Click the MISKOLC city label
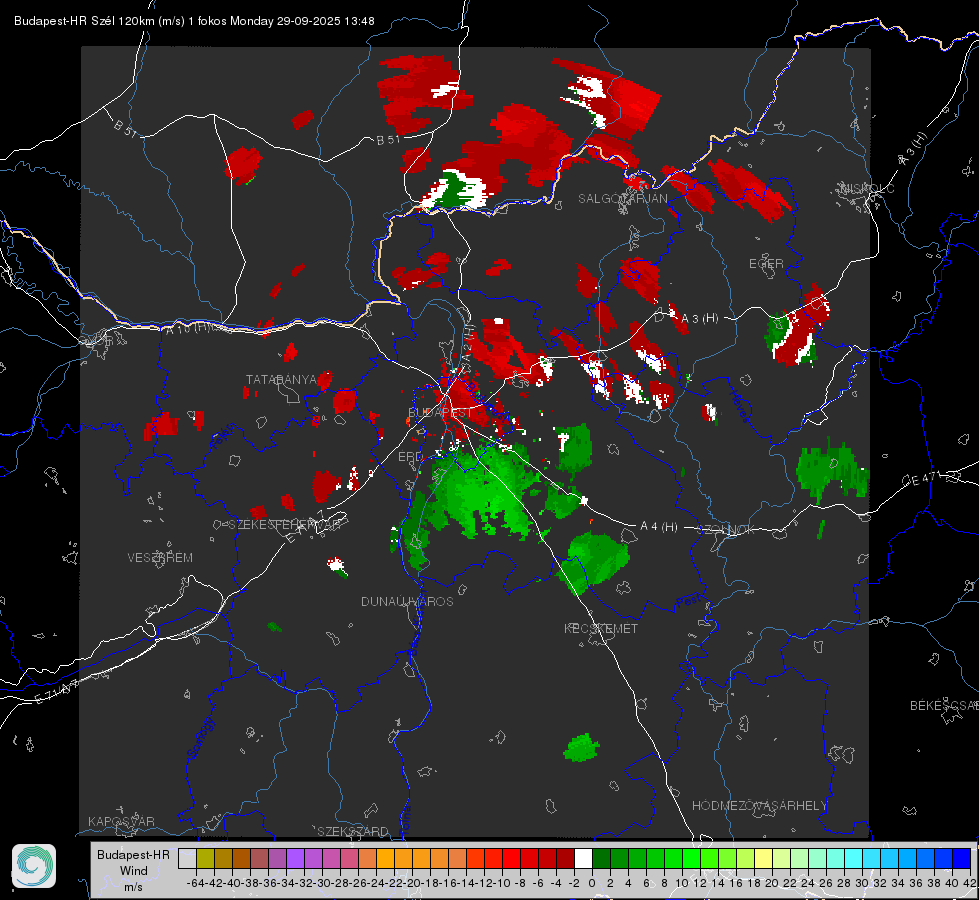Viewport: 979px width, 900px height. pos(867,188)
